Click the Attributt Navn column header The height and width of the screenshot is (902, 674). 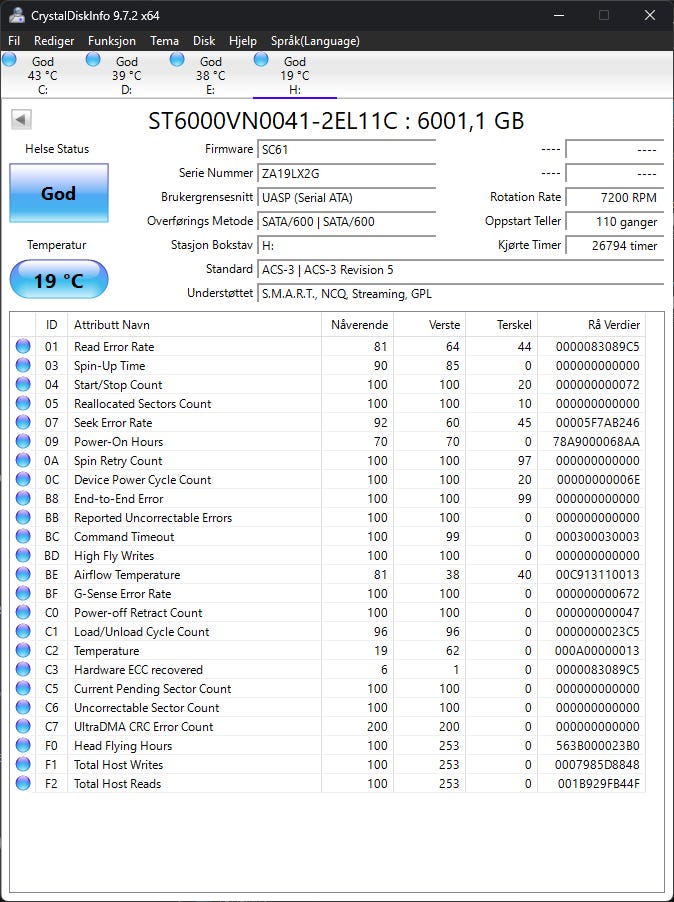pos(194,325)
